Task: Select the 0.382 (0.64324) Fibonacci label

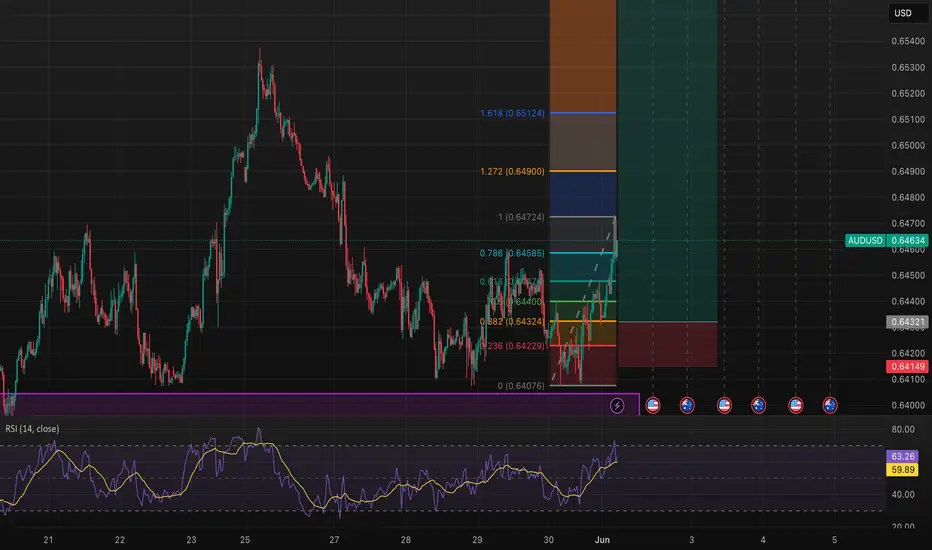Action: pyautogui.click(x=512, y=322)
